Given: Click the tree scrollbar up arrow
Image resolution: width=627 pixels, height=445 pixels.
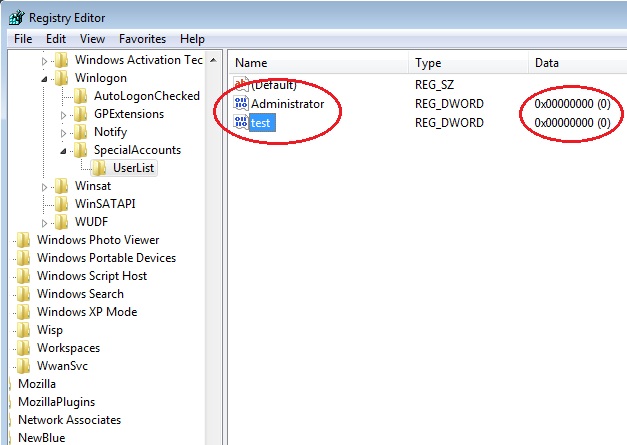Looking at the screenshot, I should pos(214,60).
